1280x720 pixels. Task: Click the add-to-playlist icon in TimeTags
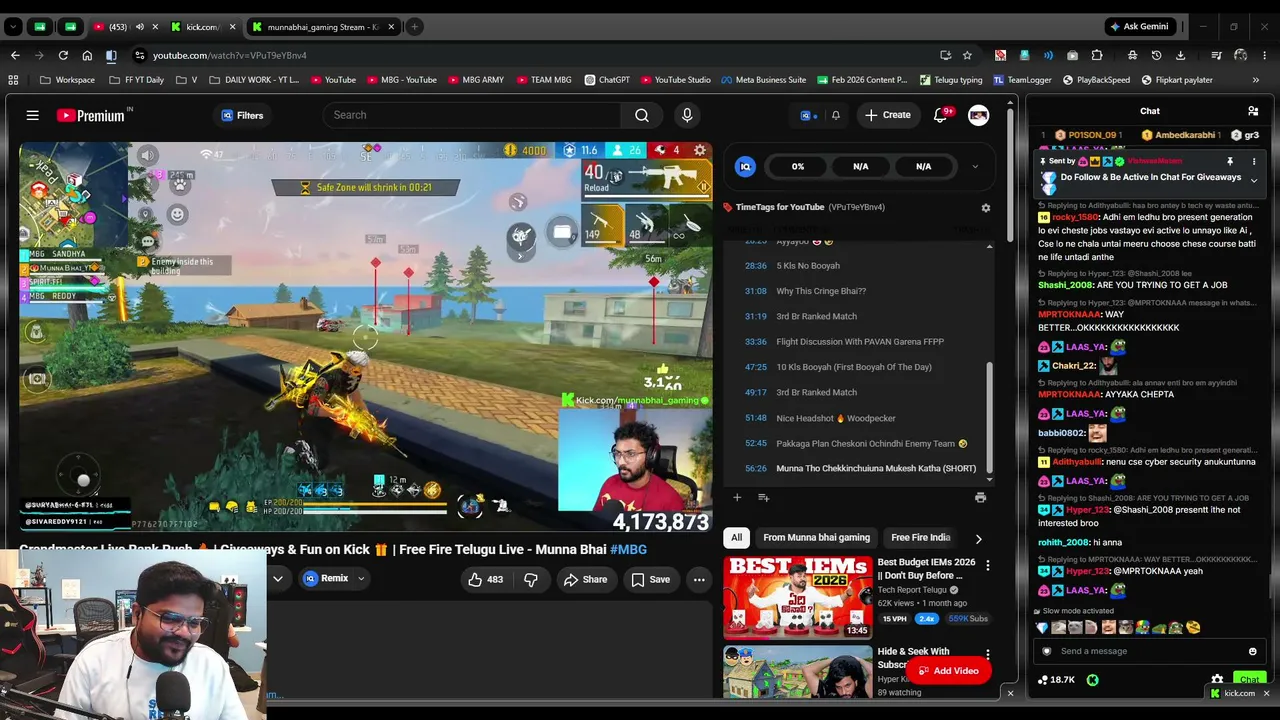[763, 497]
